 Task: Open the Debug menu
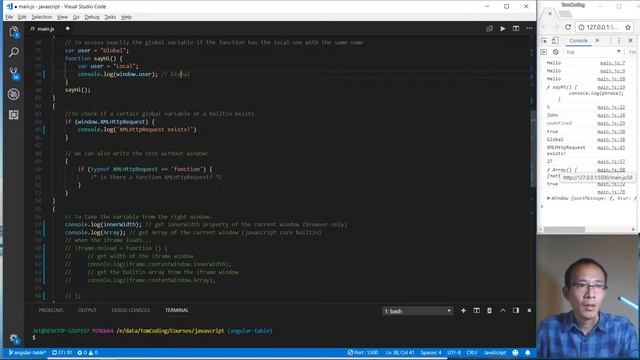[x=92, y=17]
